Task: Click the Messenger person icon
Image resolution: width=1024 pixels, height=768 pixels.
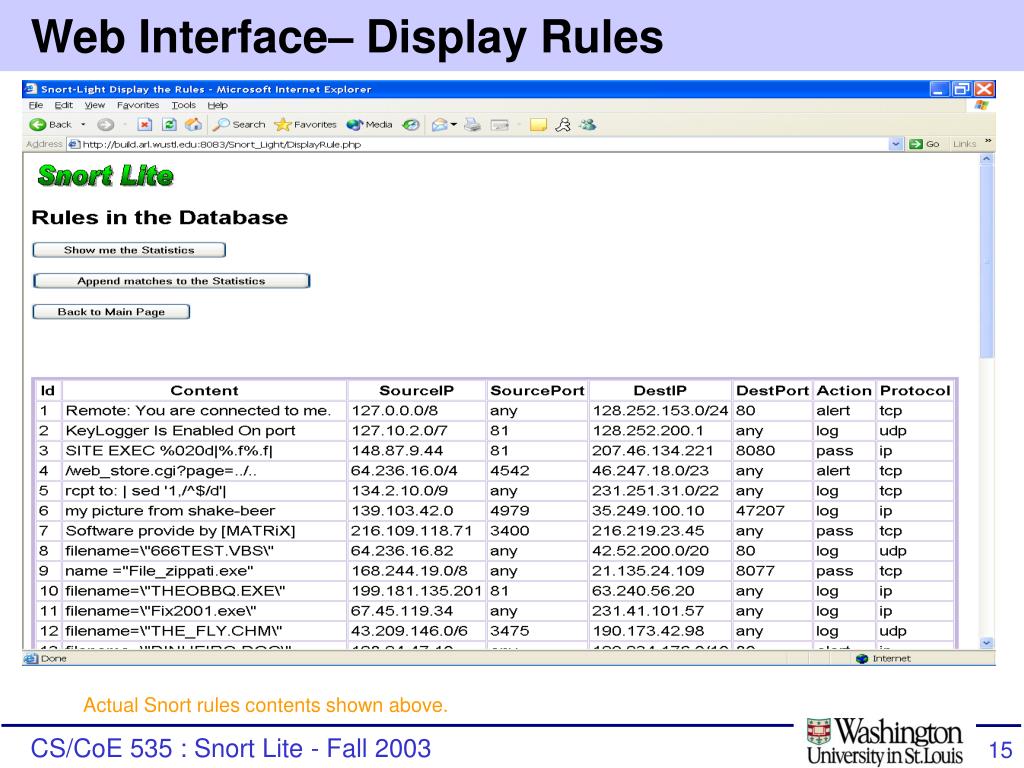Action: click(563, 124)
